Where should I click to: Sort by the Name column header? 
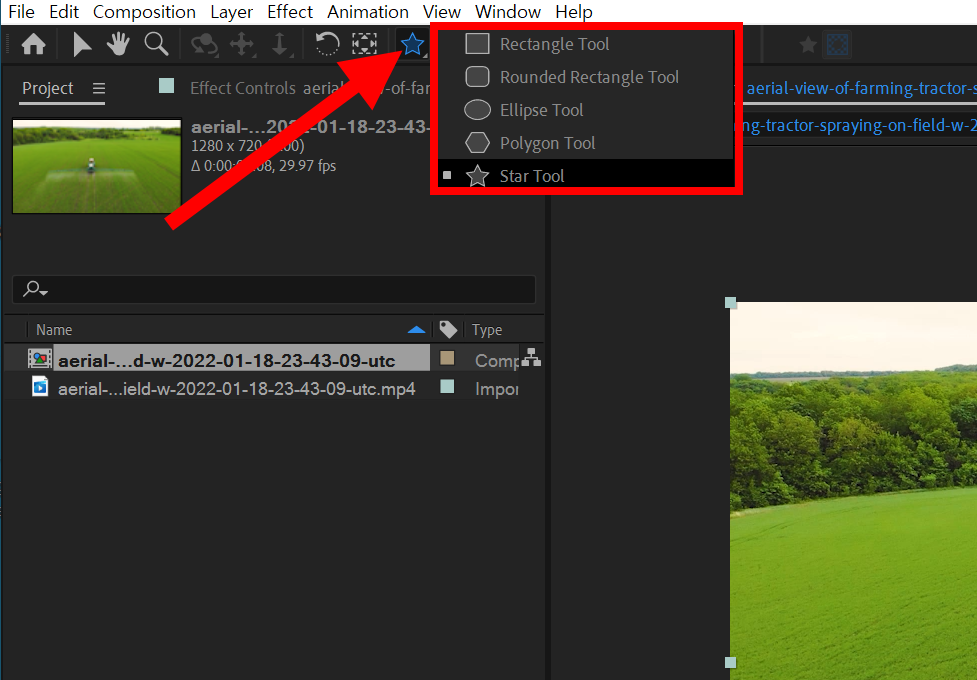[x=54, y=330]
